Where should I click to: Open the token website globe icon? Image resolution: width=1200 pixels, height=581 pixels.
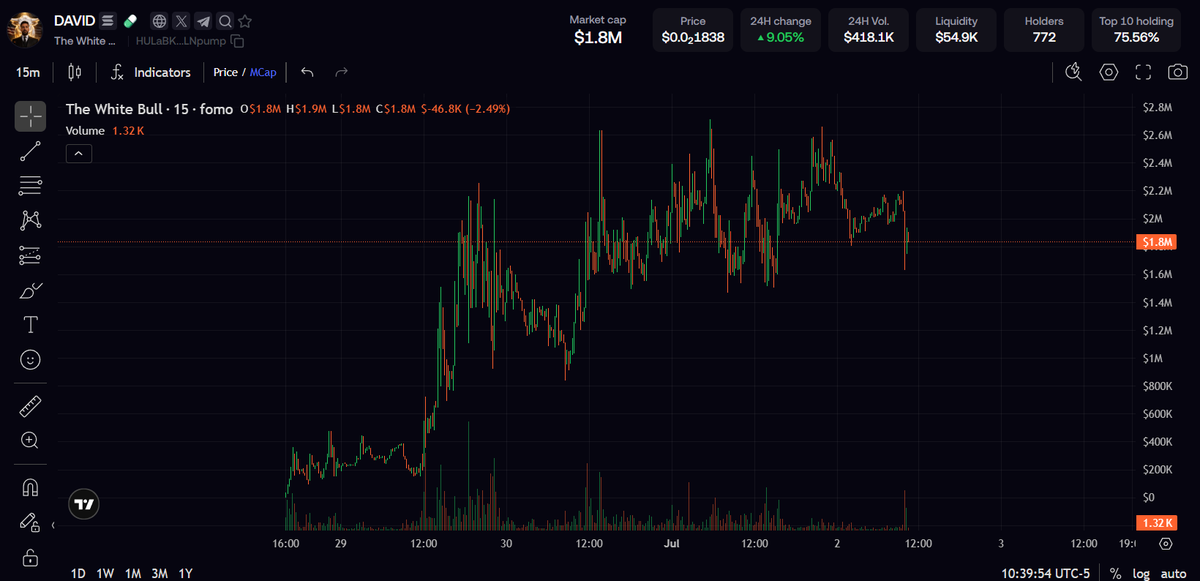tap(159, 21)
